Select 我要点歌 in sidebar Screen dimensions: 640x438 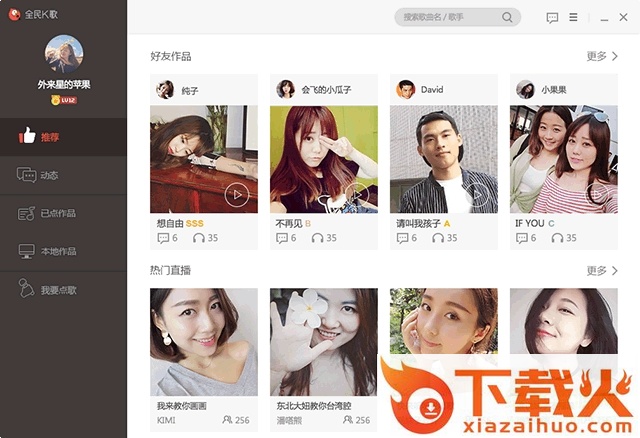[x=63, y=290]
